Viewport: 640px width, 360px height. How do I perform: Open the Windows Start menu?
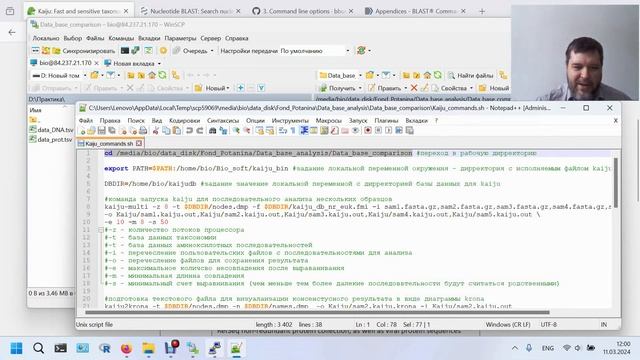pos(16,348)
